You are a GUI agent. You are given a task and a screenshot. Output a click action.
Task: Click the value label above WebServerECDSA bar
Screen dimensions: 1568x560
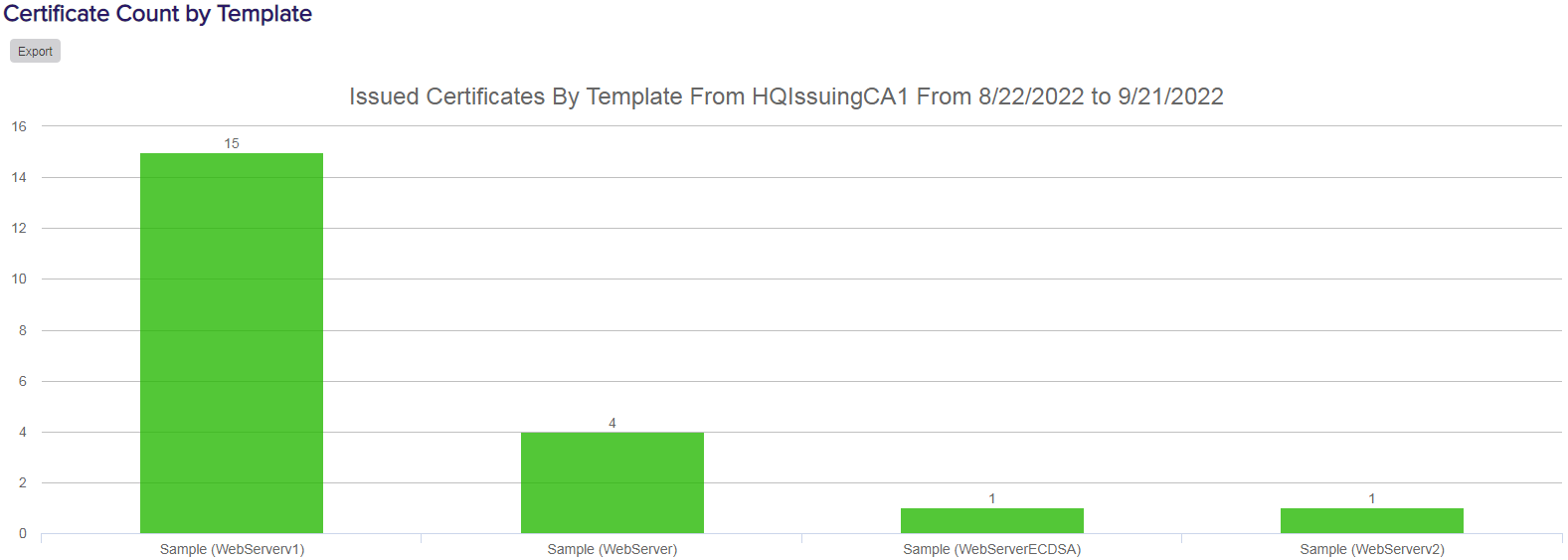click(991, 498)
